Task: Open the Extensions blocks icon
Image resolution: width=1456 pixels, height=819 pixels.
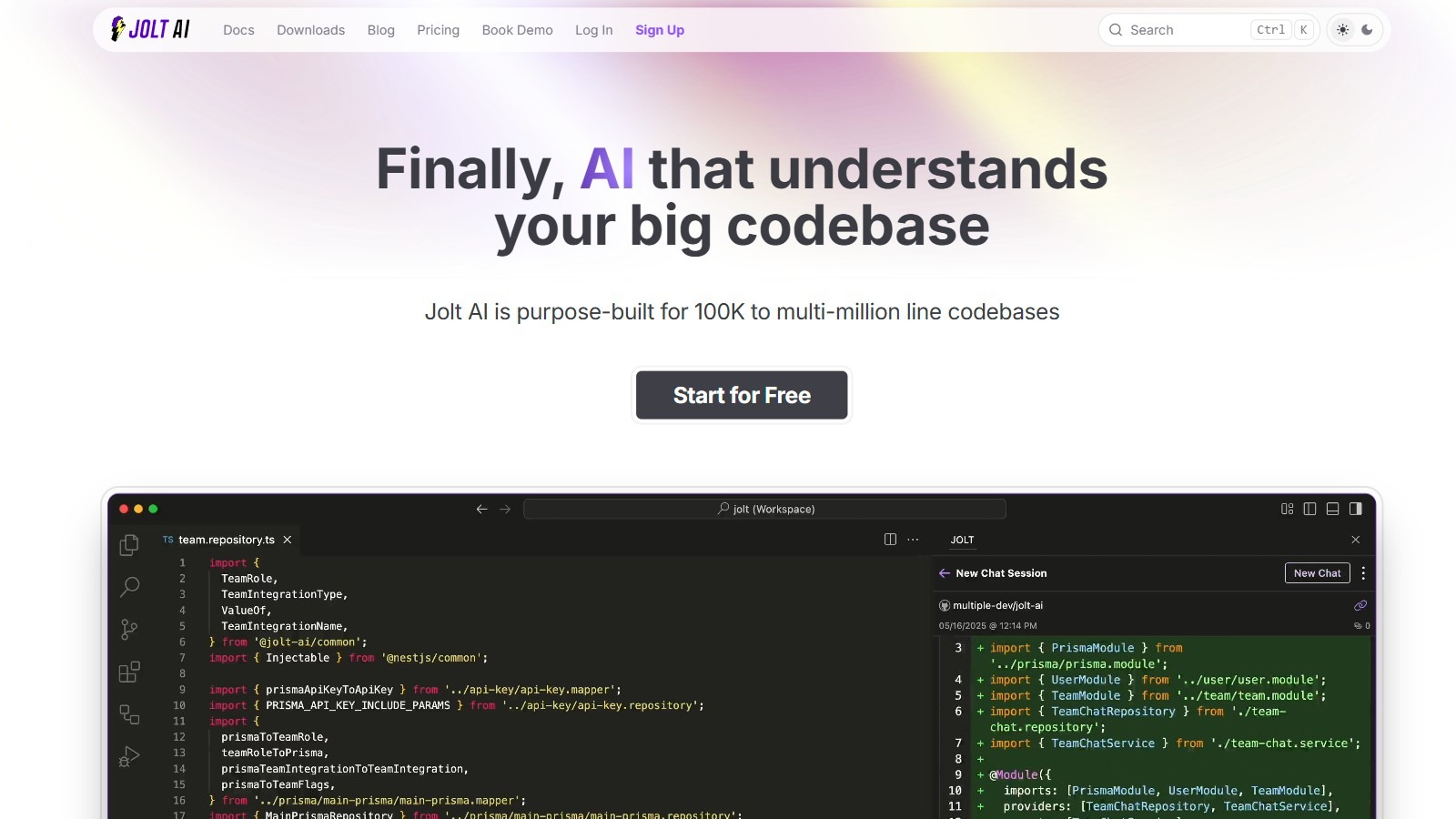Action: [129, 672]
